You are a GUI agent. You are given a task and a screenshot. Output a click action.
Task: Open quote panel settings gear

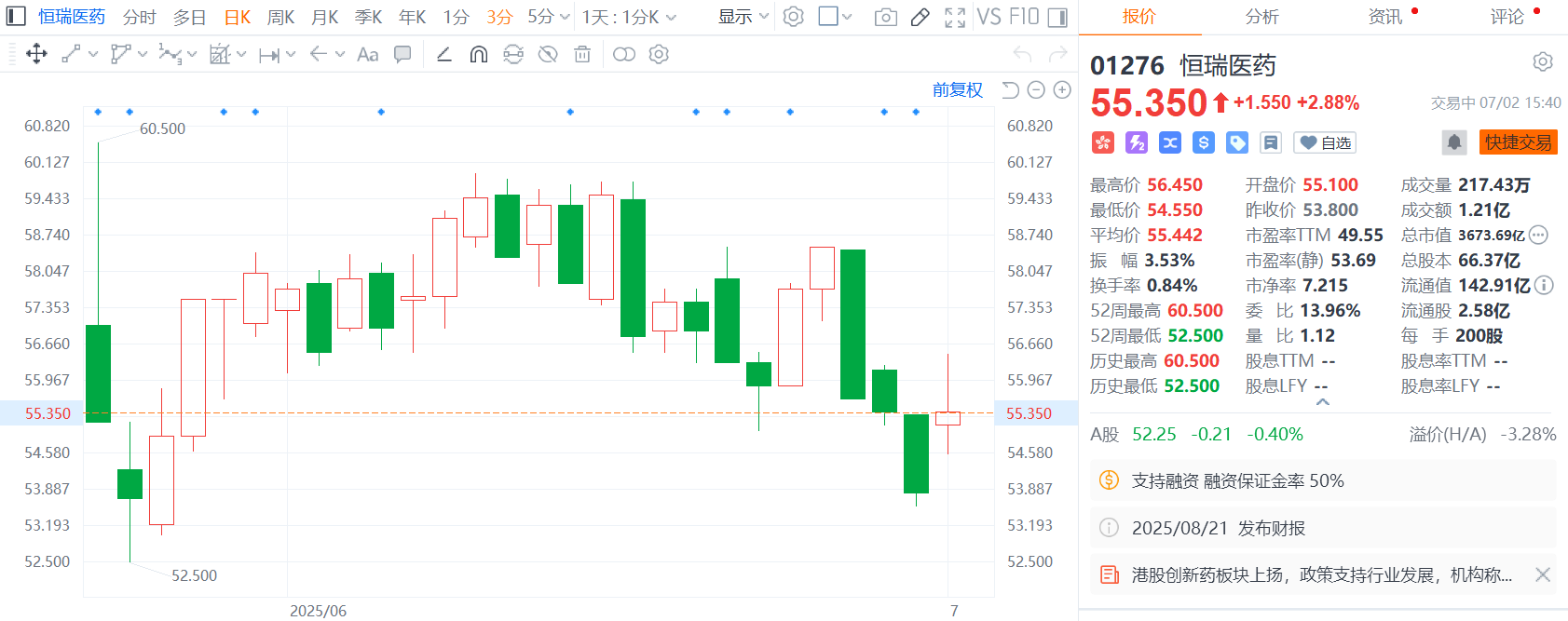(1543, 61)
